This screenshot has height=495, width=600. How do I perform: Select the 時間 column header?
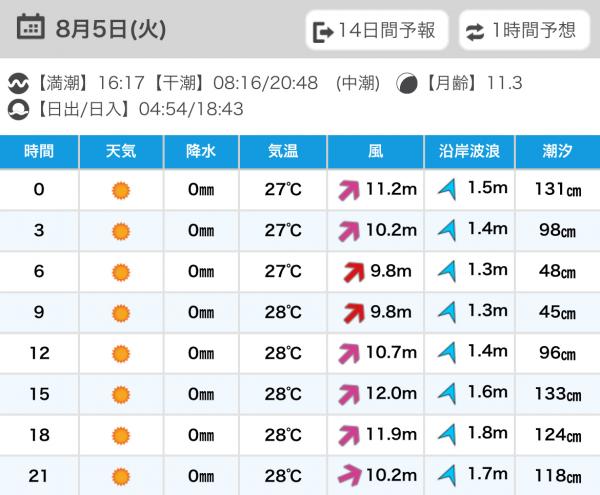(39, 151)
